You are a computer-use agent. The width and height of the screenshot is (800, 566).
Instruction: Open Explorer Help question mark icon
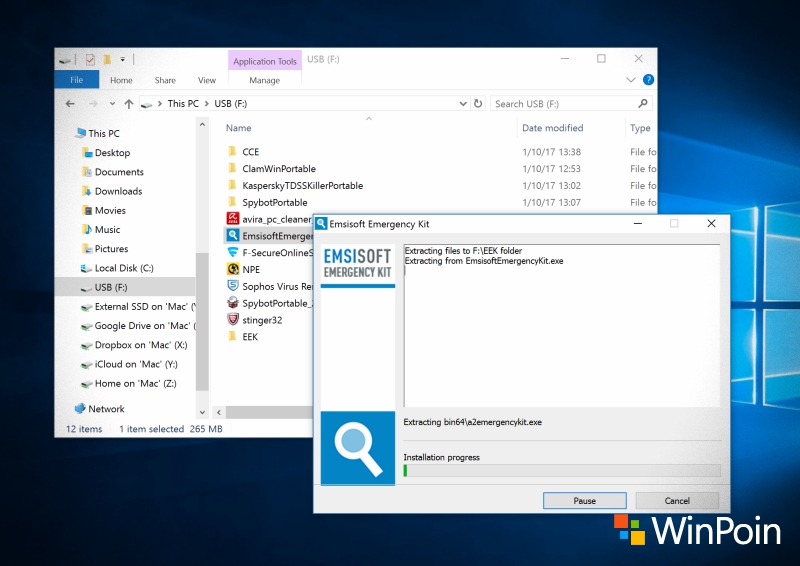(x=648, y=80)
